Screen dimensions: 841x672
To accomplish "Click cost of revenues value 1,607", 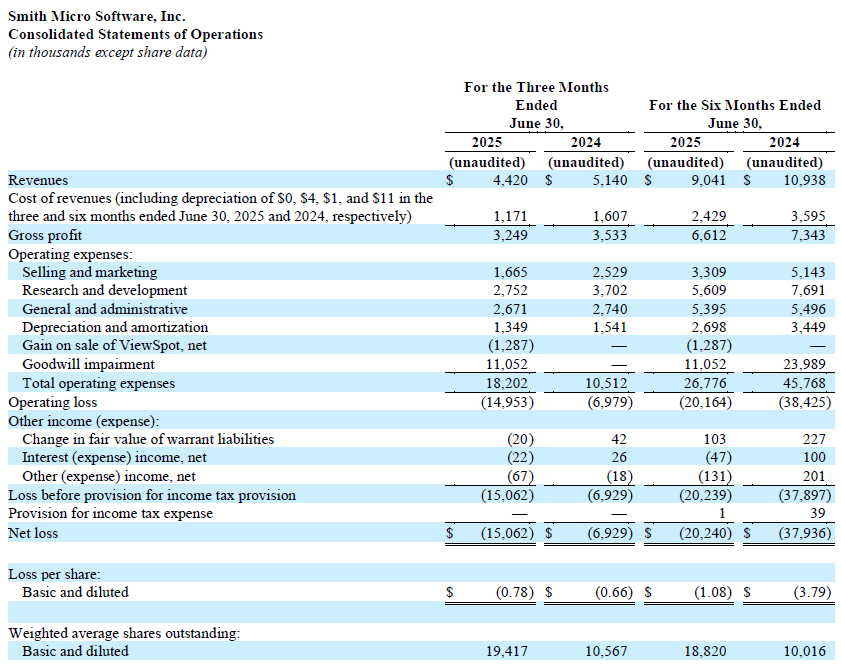I will 610,217.
